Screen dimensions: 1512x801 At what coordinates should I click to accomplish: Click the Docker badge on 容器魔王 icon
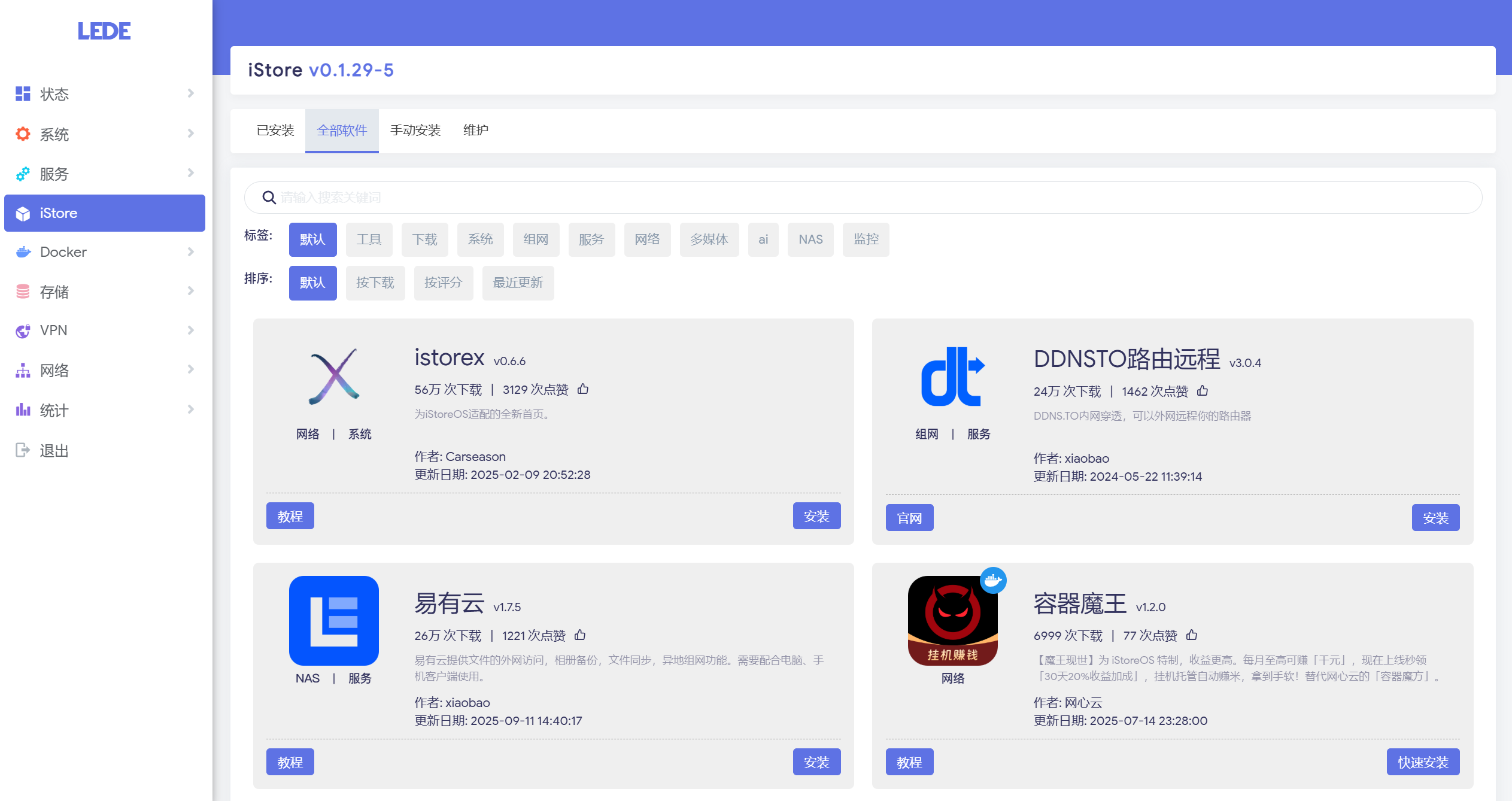tap(993, 580)
